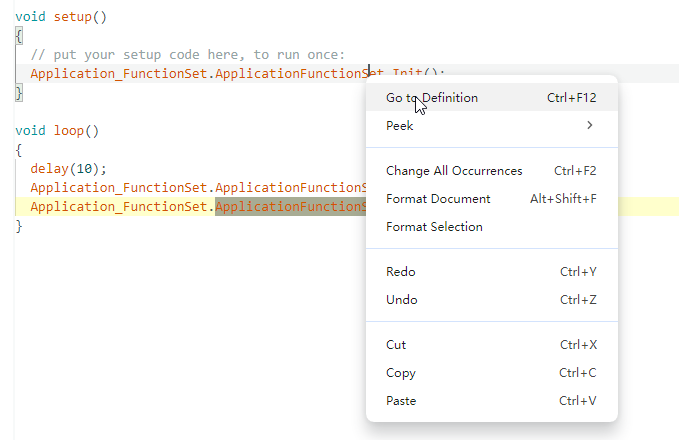Choose Cut from the context menu
The image size is (679, 440).
coord(491,345)
